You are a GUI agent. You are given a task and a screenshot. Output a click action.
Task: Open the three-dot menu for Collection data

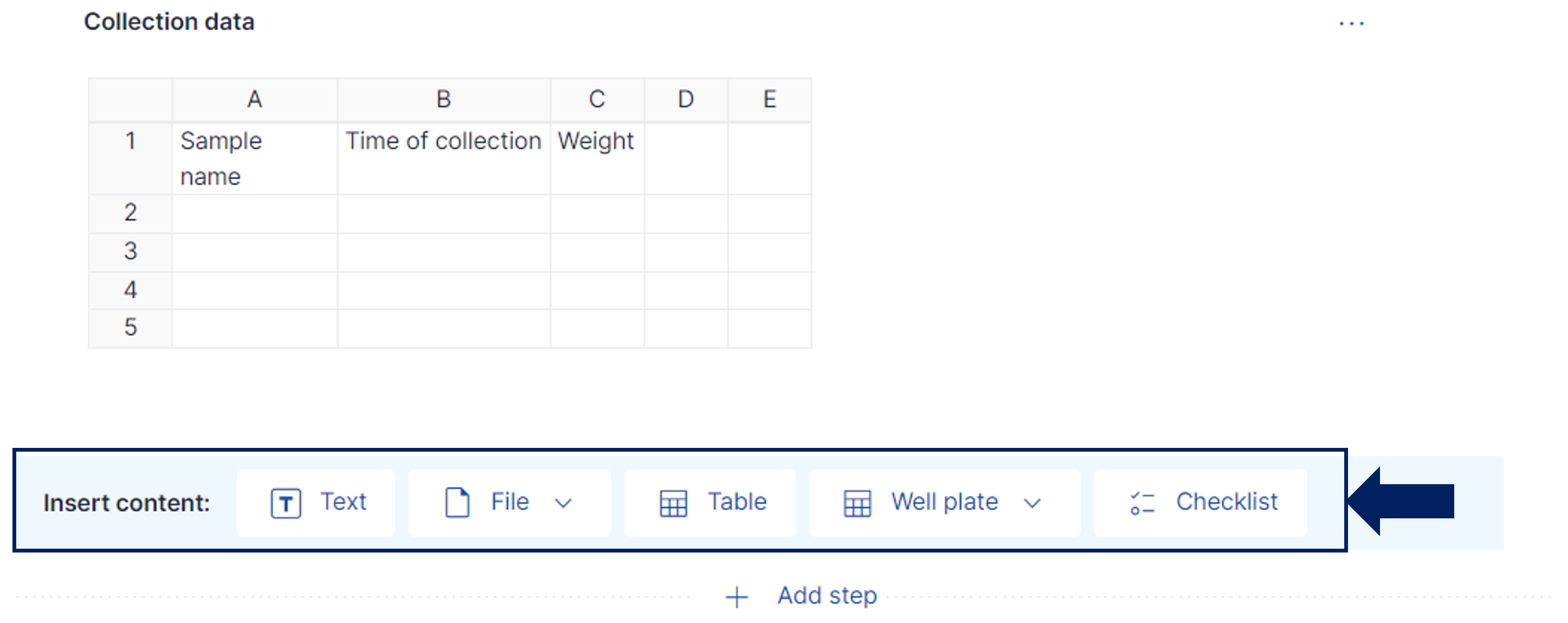[x=1351, y=24]
